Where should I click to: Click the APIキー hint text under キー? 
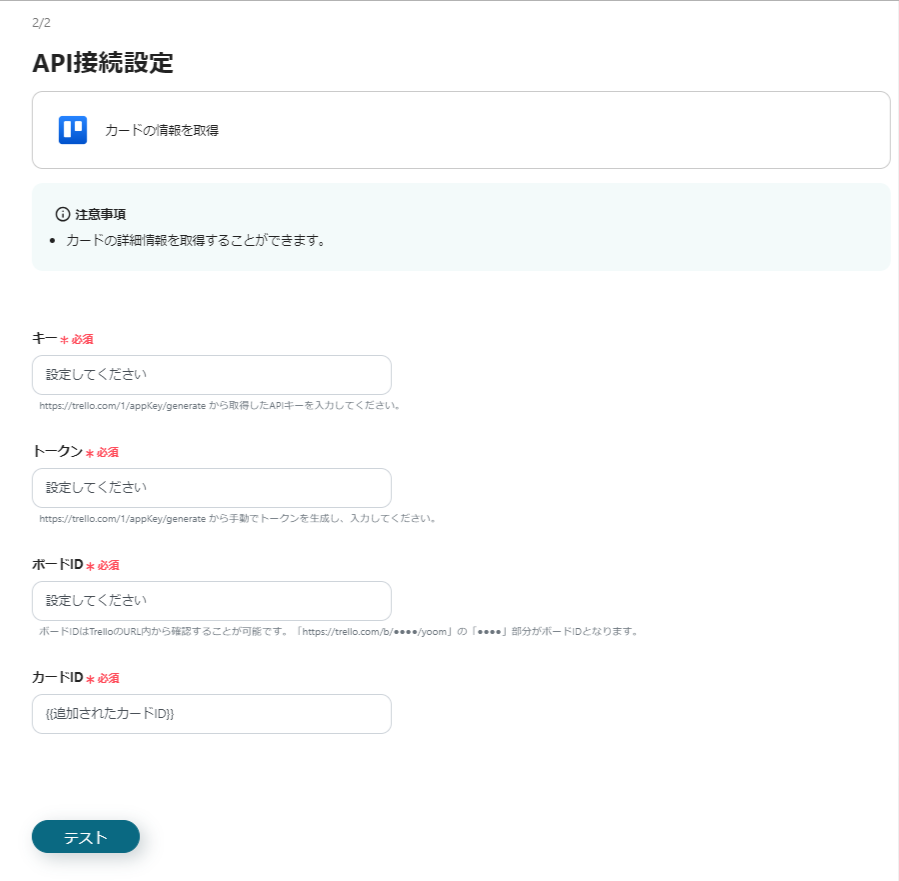[x=220, y=405]
